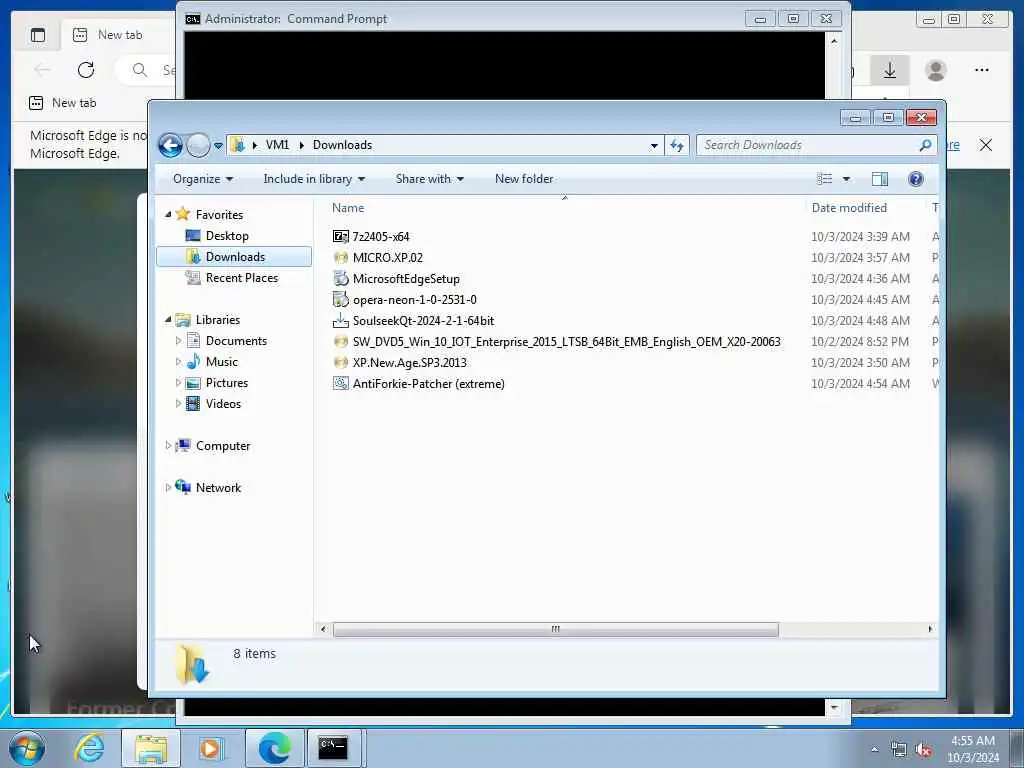
Task: Open the network tray icon
Action: [x=899, y=750]
